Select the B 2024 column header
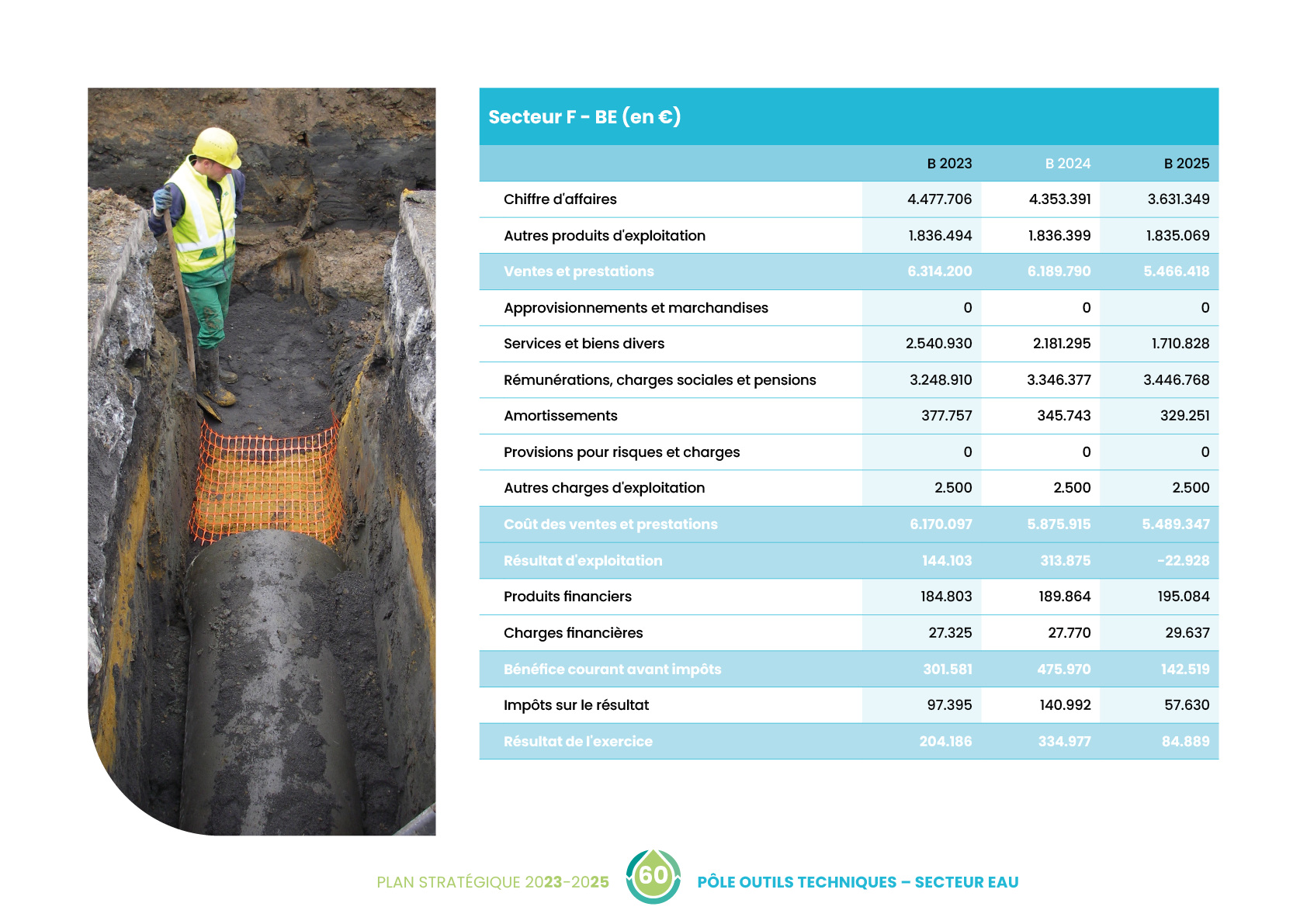Screen dimensions: 1307x924 [1067, 164]
